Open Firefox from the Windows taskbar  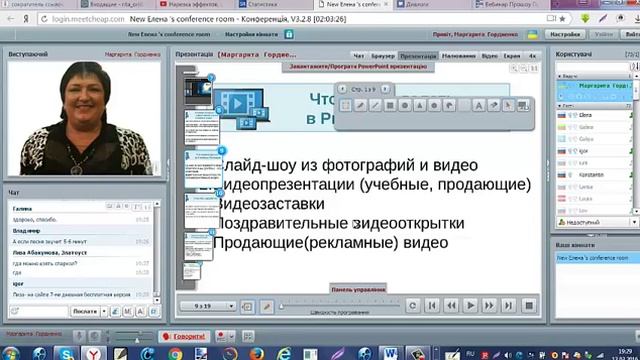256,353
